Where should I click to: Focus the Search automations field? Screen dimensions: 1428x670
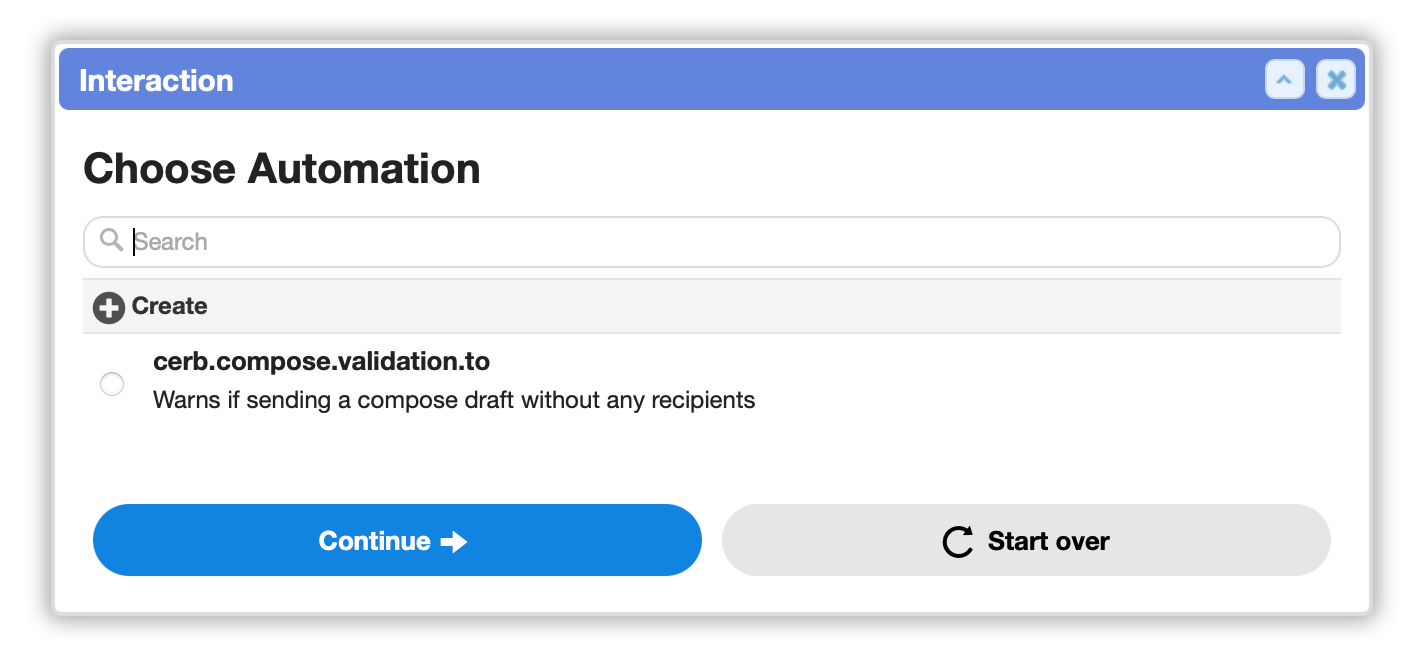pos(711,242)
